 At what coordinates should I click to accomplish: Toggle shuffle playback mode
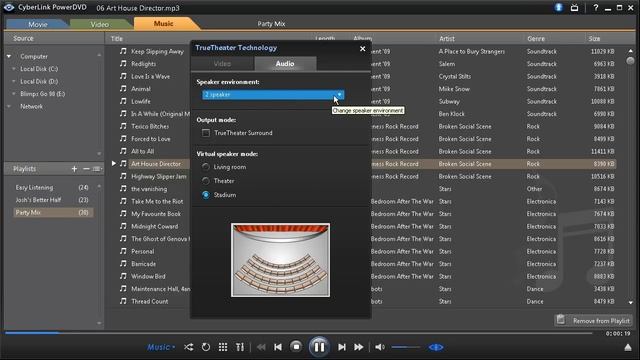coord(189,347)
